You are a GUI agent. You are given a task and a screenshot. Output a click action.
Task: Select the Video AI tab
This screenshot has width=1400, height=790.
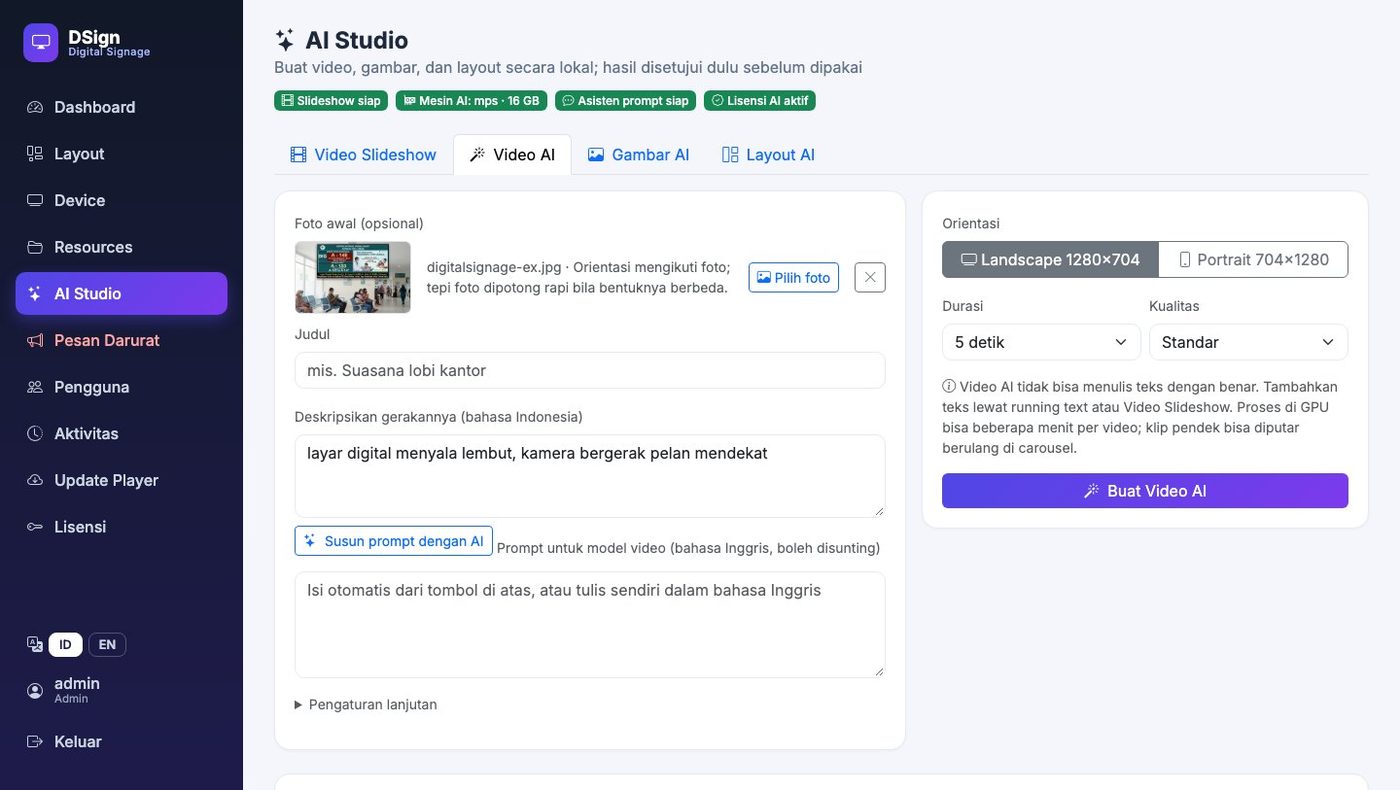pyautogui.click(x=512, y=154)
